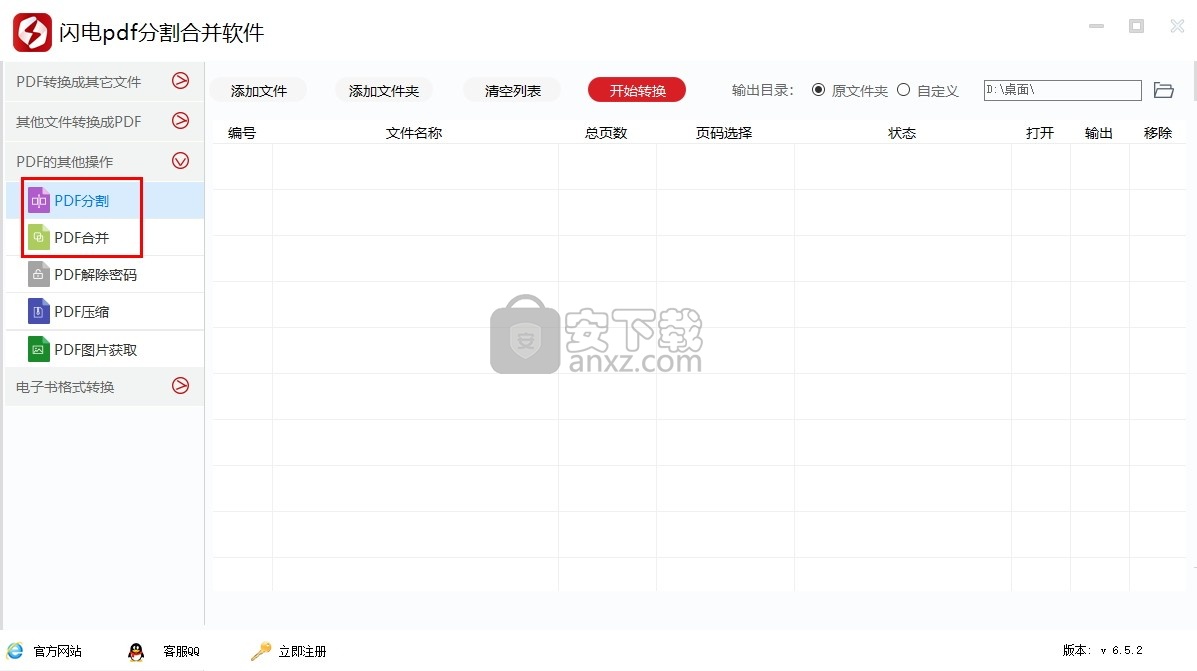This screenshot has width=1197, height=671.
Task: Click the QQ penguin icon
Action: (x=136, y=651)
